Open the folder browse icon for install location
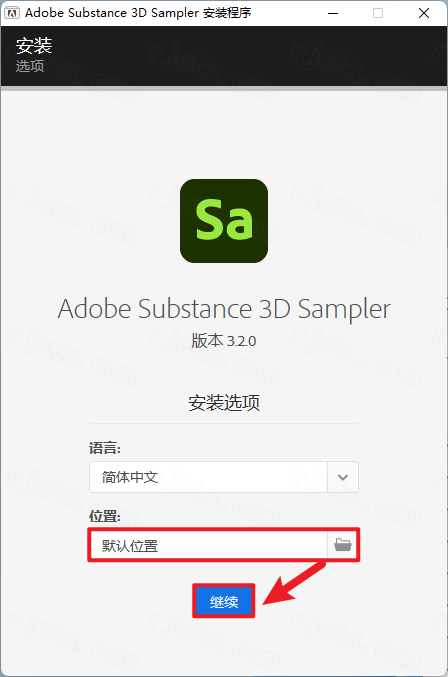448x677 pixels. coord(343,545)
